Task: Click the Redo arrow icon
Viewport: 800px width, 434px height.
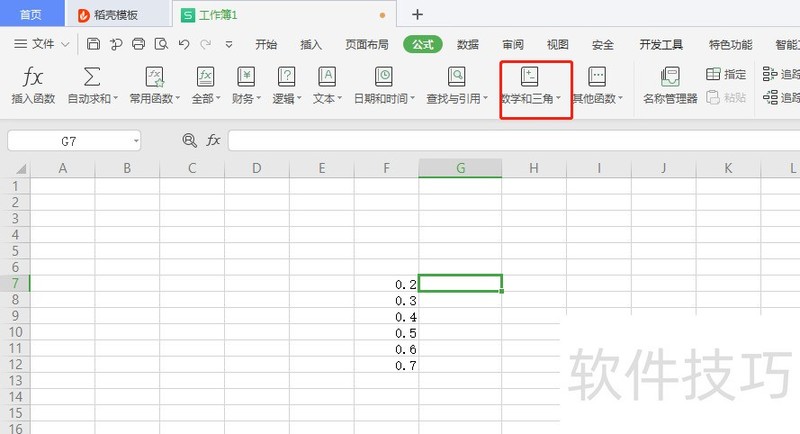Action: pyautogui.click(x=206, y=44)
